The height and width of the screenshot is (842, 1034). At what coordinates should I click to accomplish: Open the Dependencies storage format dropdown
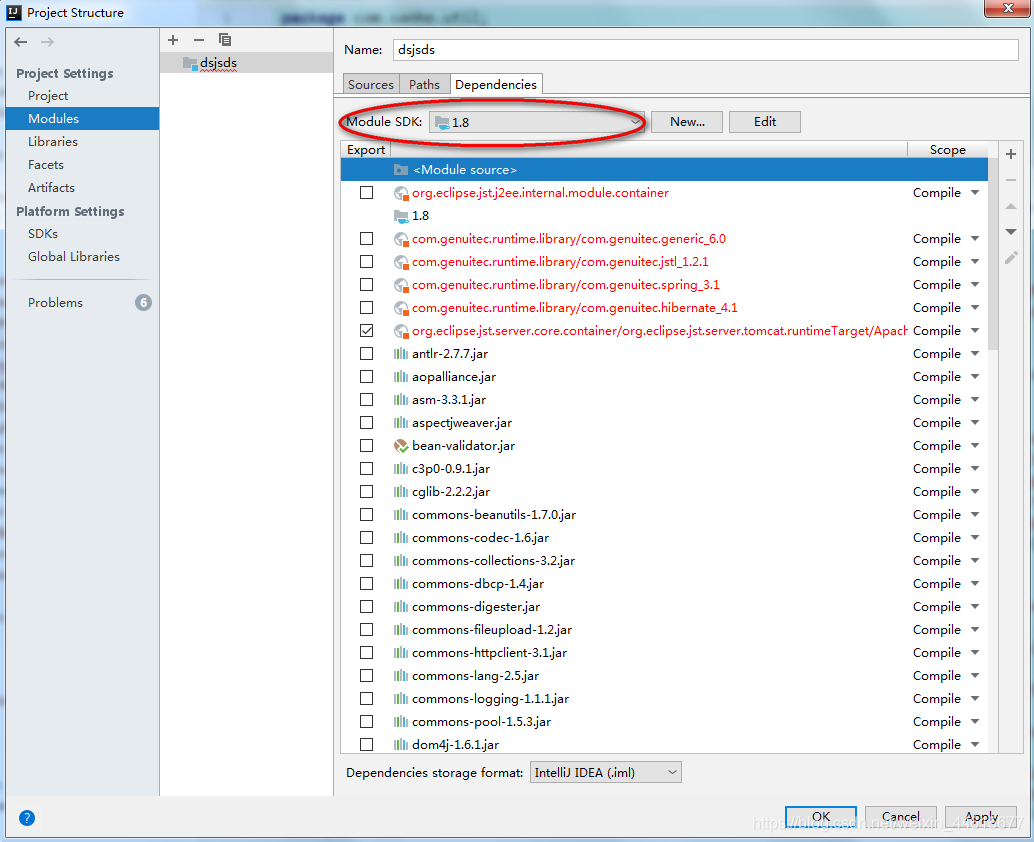[x=605, y=773]
